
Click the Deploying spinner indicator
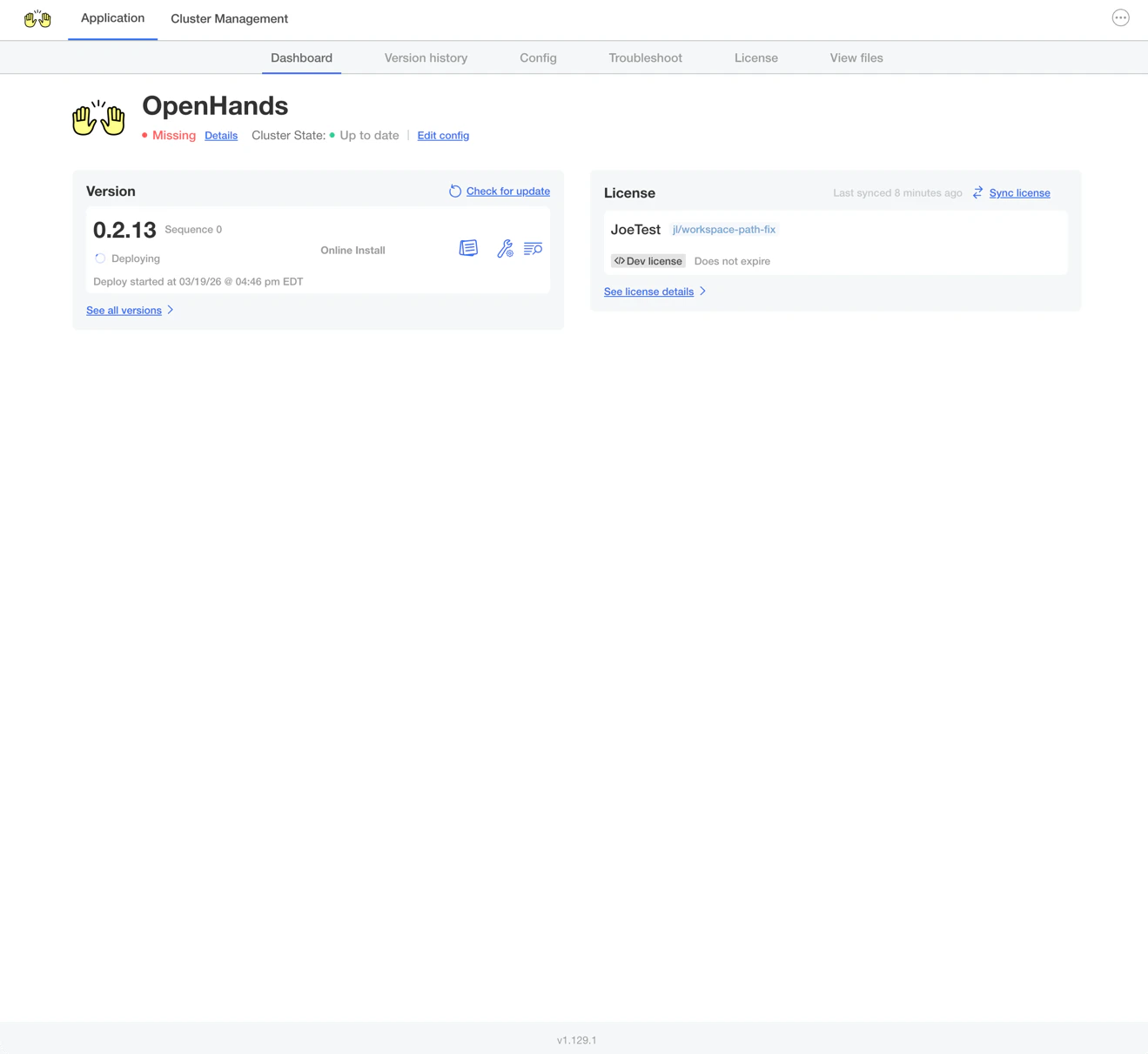[100, 258]
